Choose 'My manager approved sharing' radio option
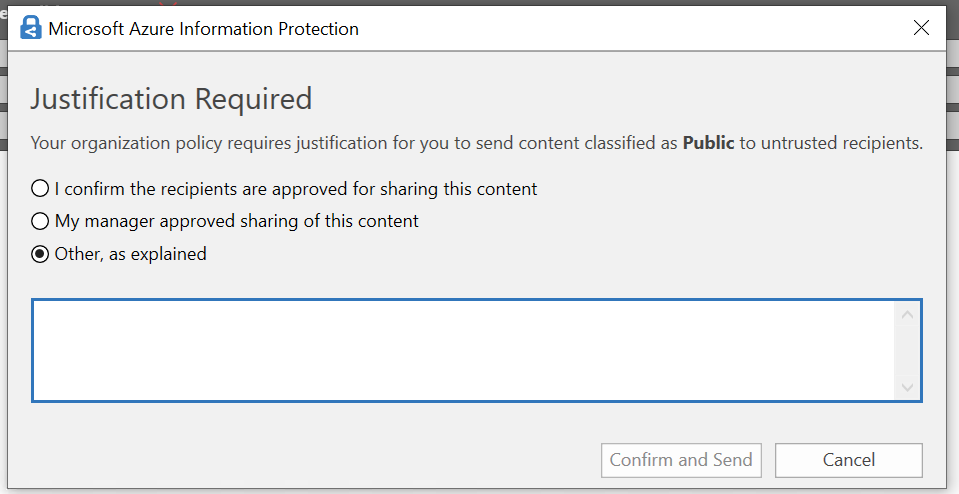959x494 pixels. tap(40, 221)
